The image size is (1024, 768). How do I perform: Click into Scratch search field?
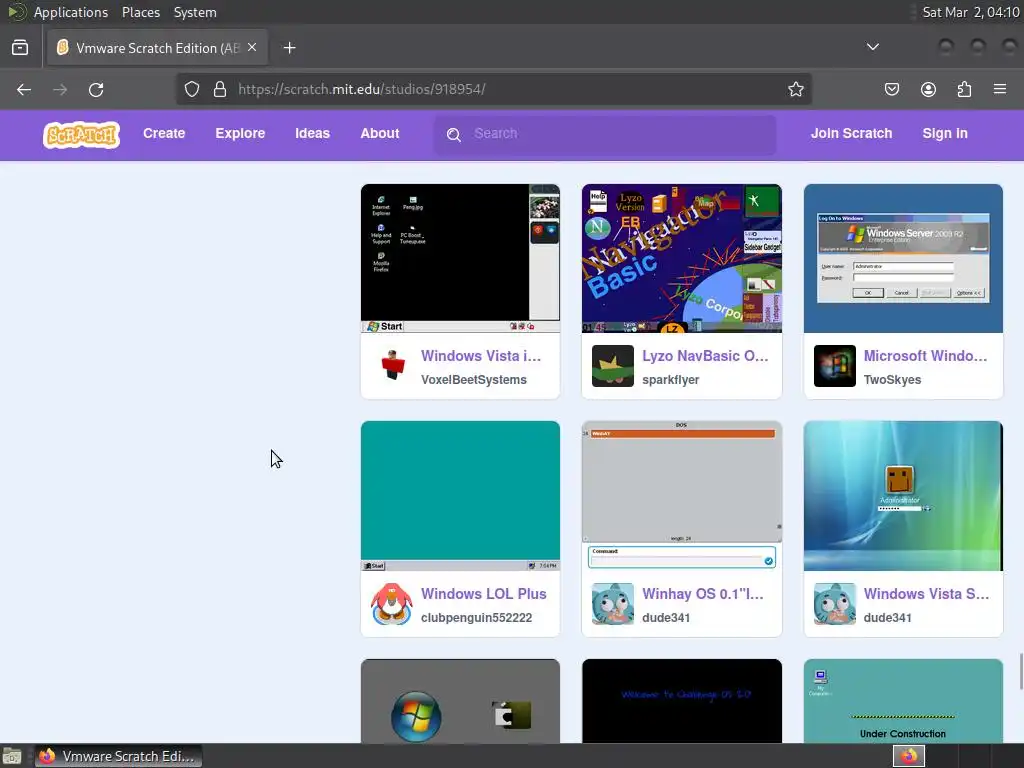click(605, 135)
